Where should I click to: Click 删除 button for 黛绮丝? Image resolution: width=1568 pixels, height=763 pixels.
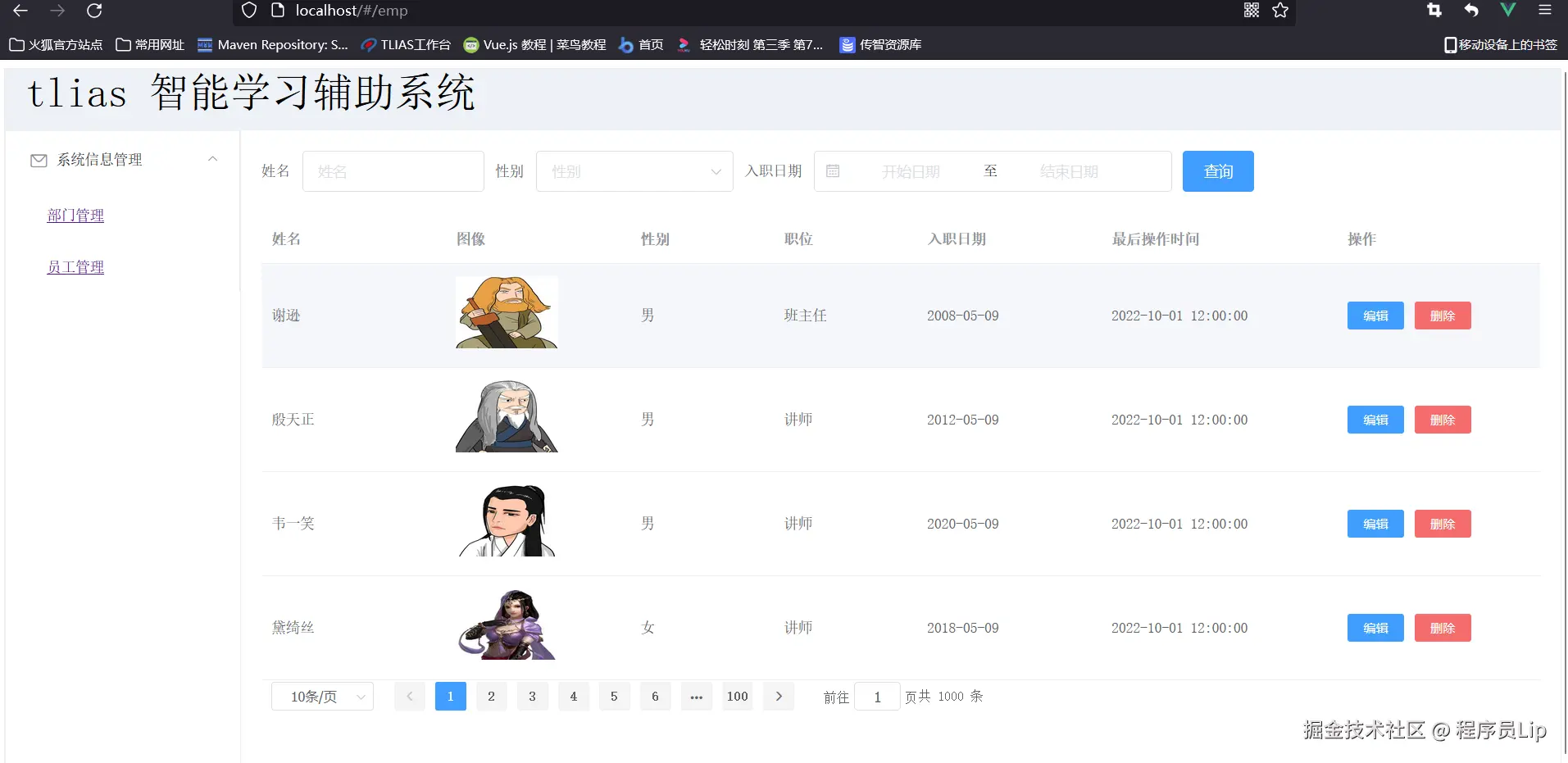pos(1442,627)
